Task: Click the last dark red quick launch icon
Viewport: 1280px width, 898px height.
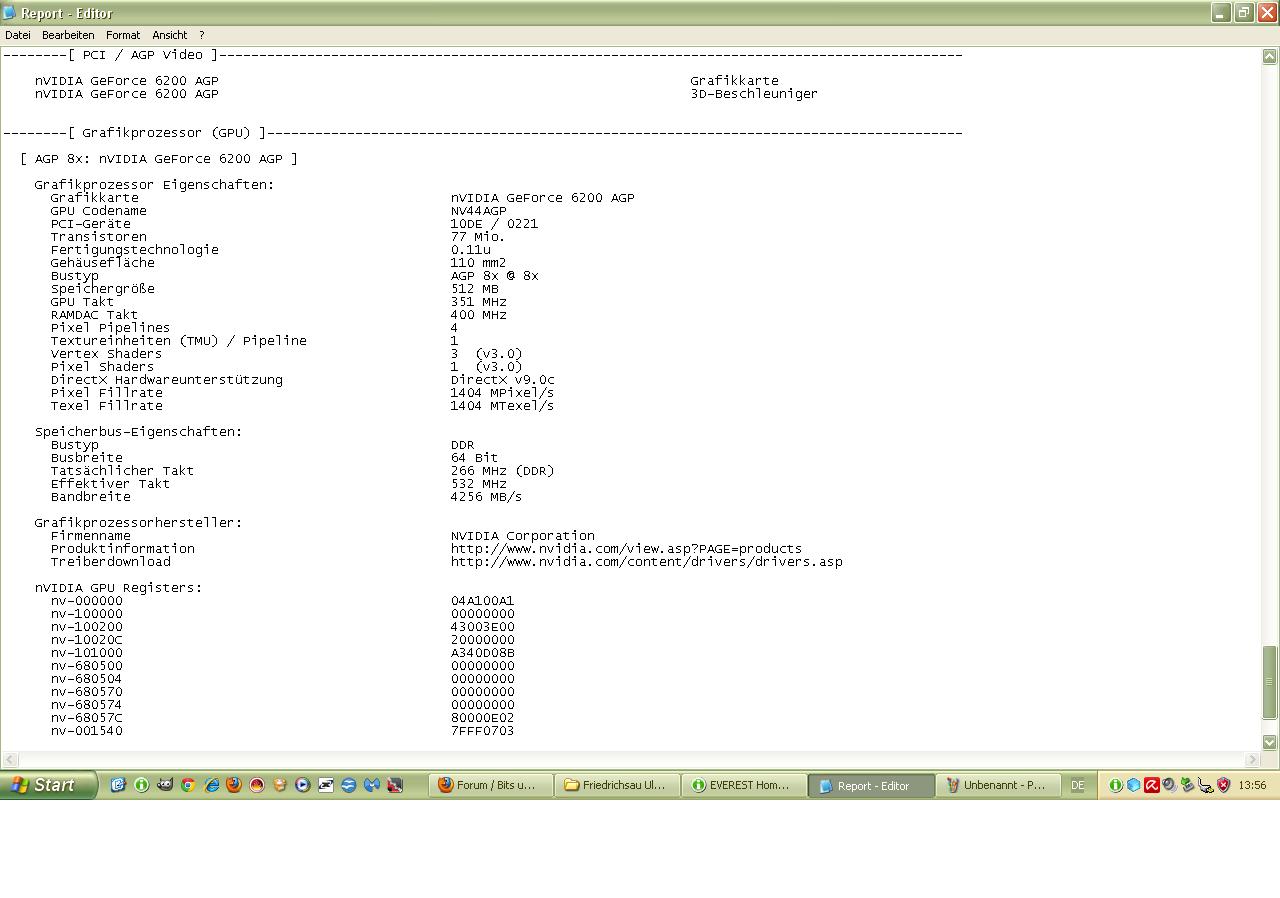Action: pyautogui.click(x=395, y=785)
